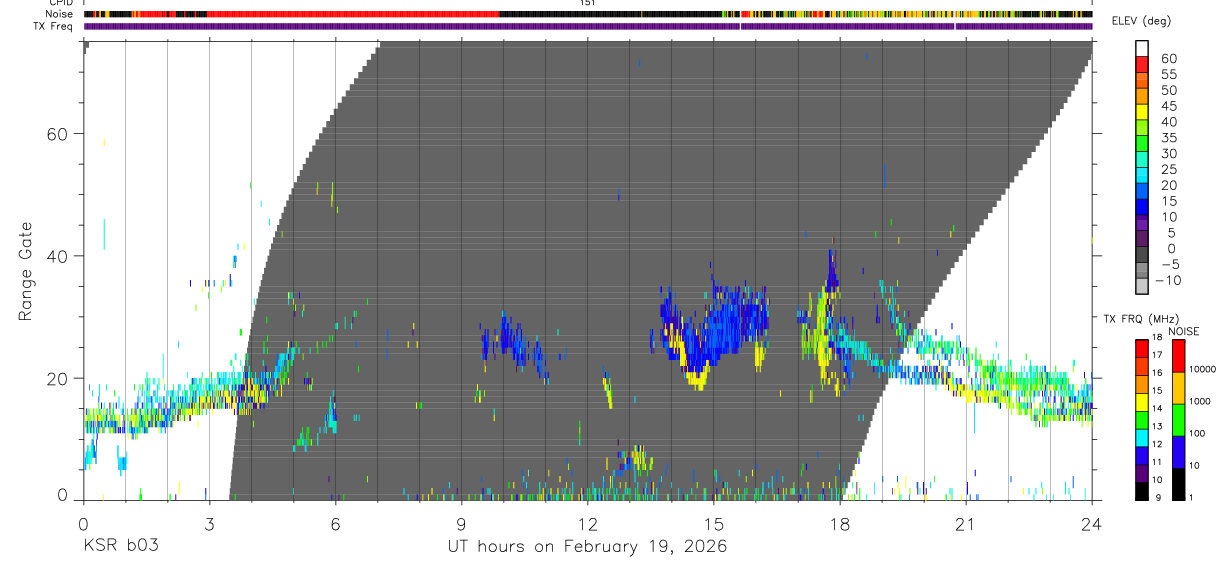The image size is (1228, 567).
Task: Pick the red segment of TX FRQ bar
Action: tap(1142, 348)
